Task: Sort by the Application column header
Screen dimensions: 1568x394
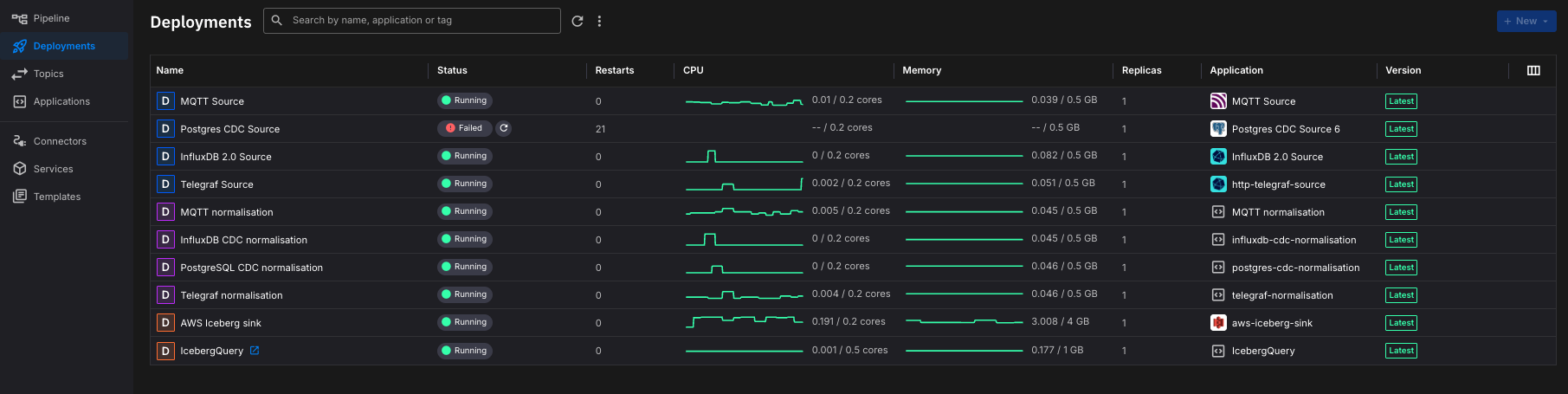Action: (1236, 70)
